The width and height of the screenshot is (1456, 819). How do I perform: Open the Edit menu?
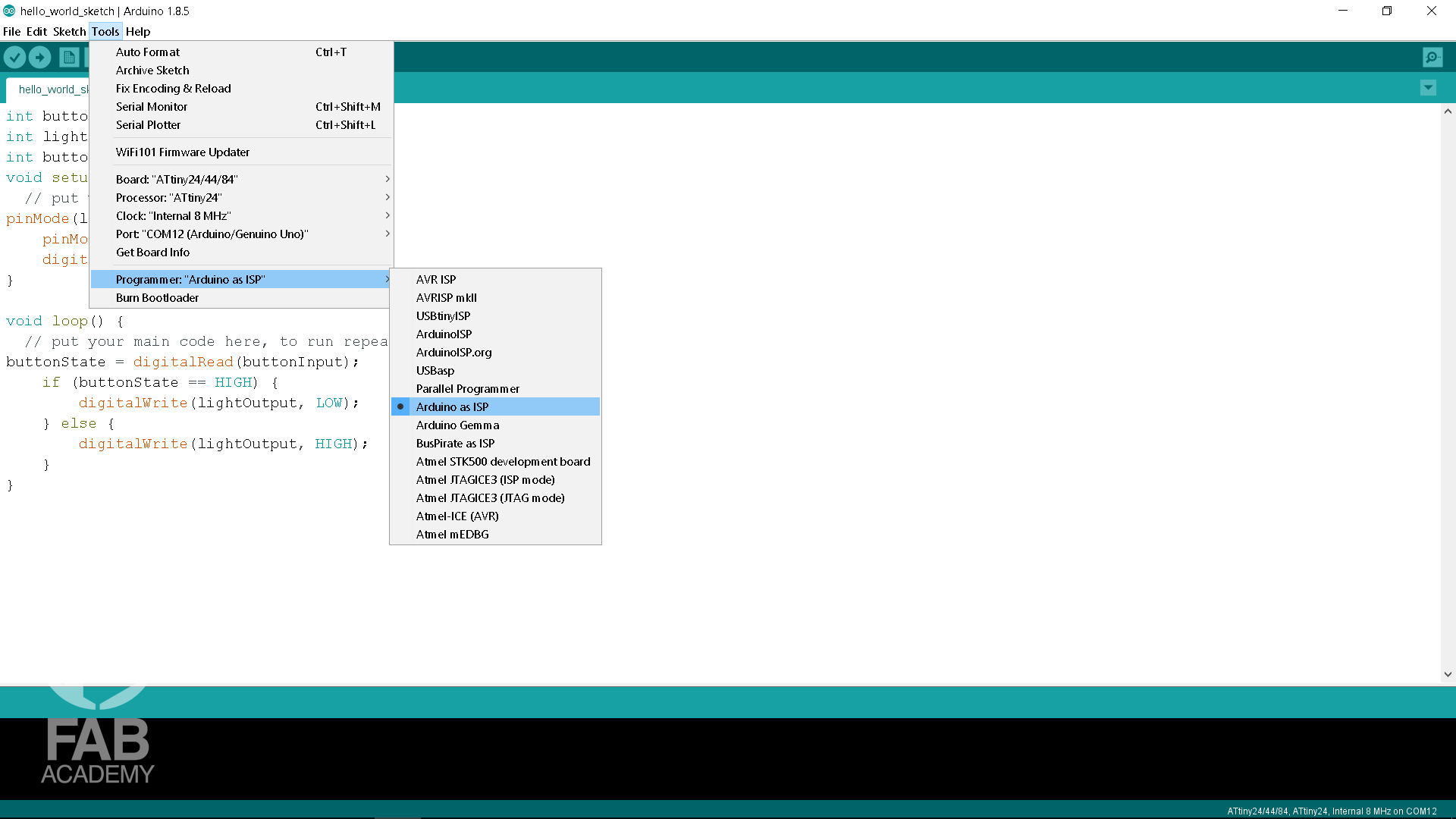(x=36, y=32)
